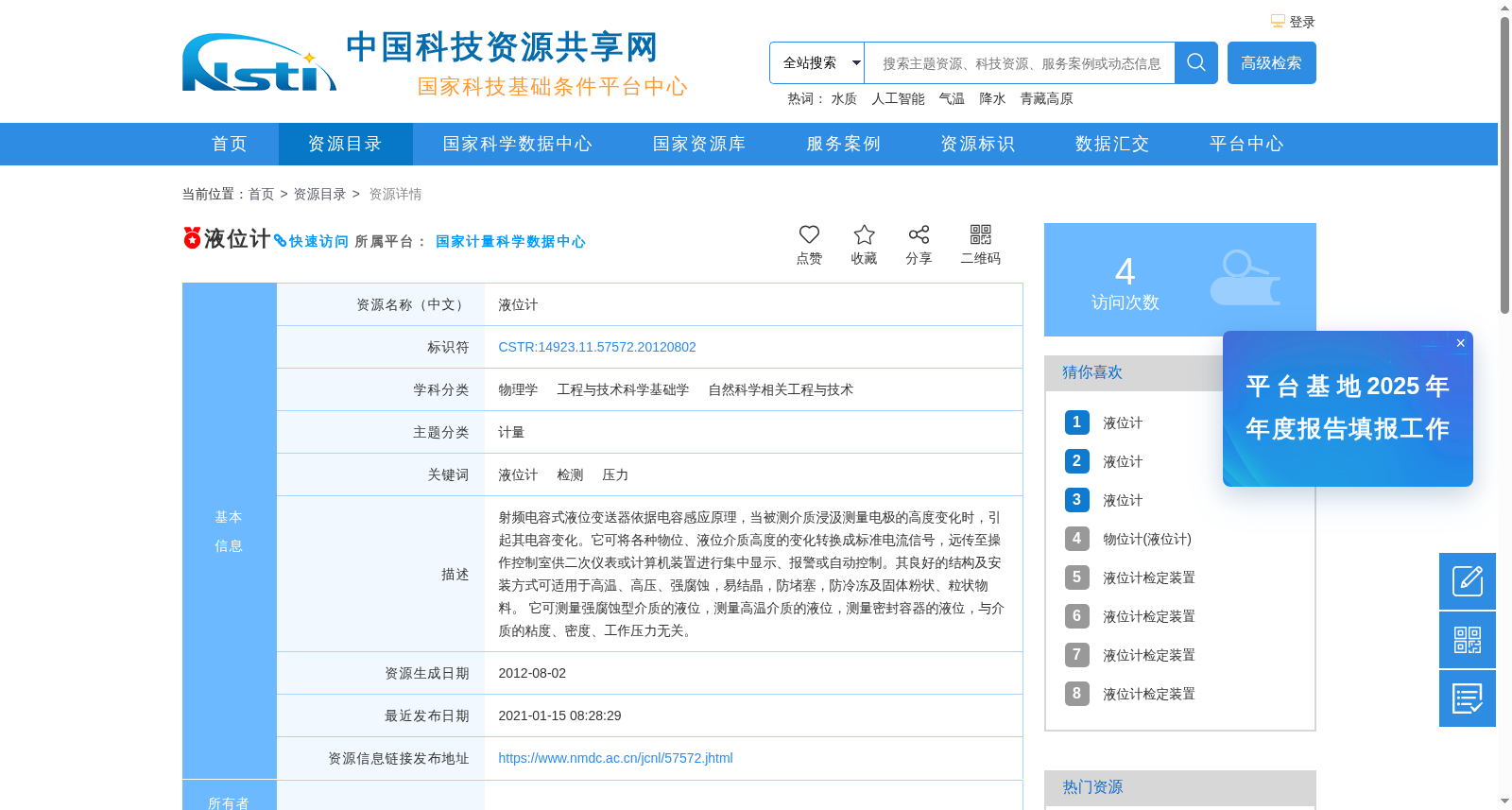
Task: Click the 高级检索 advanced search button
Action: 1272,62
